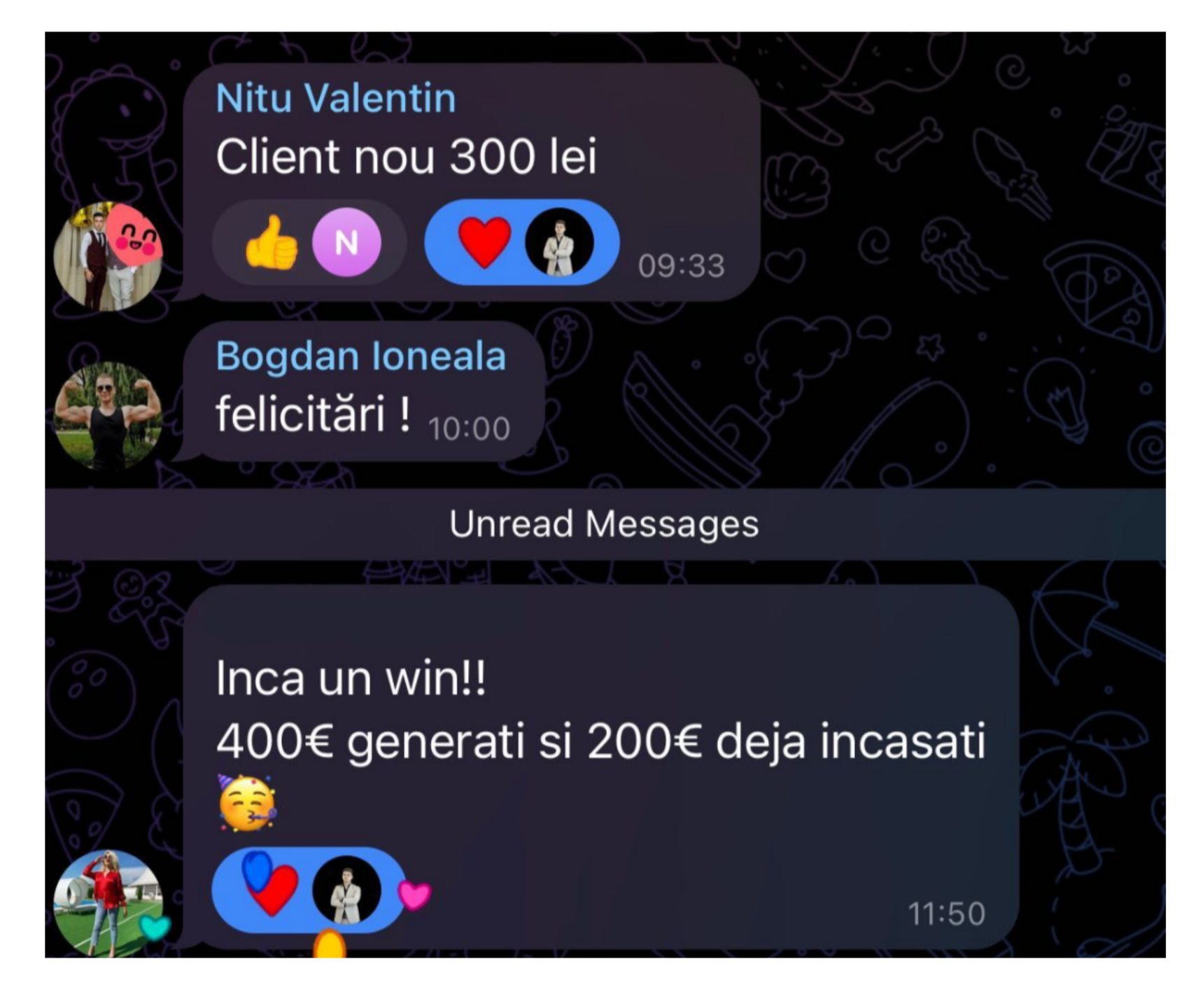Click the Nitu Valentin sender name
The height and width of the screenshot is (1008, 1203).
point(336,98)
